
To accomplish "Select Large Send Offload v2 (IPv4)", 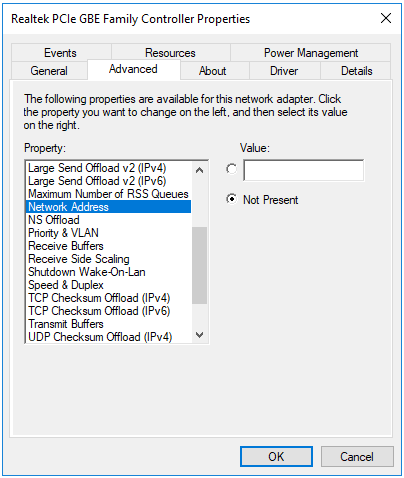I will click(x=108, y=168).
